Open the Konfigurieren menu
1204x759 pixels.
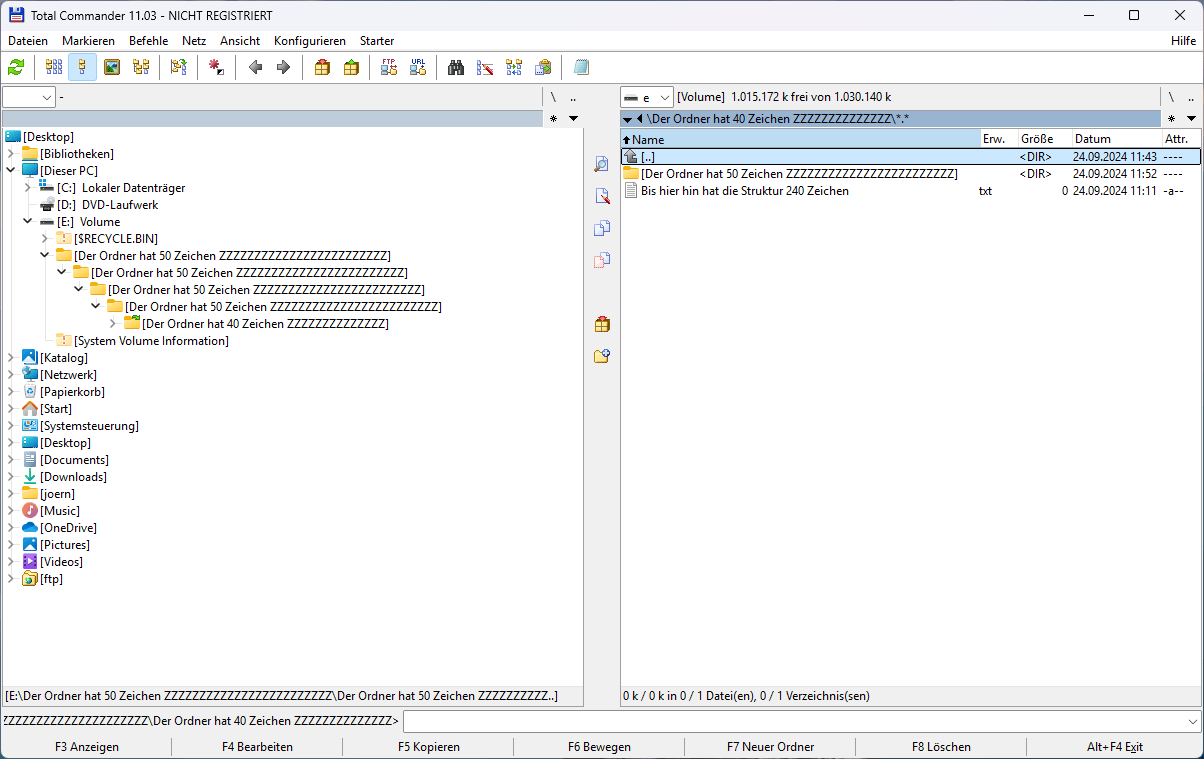309,41
